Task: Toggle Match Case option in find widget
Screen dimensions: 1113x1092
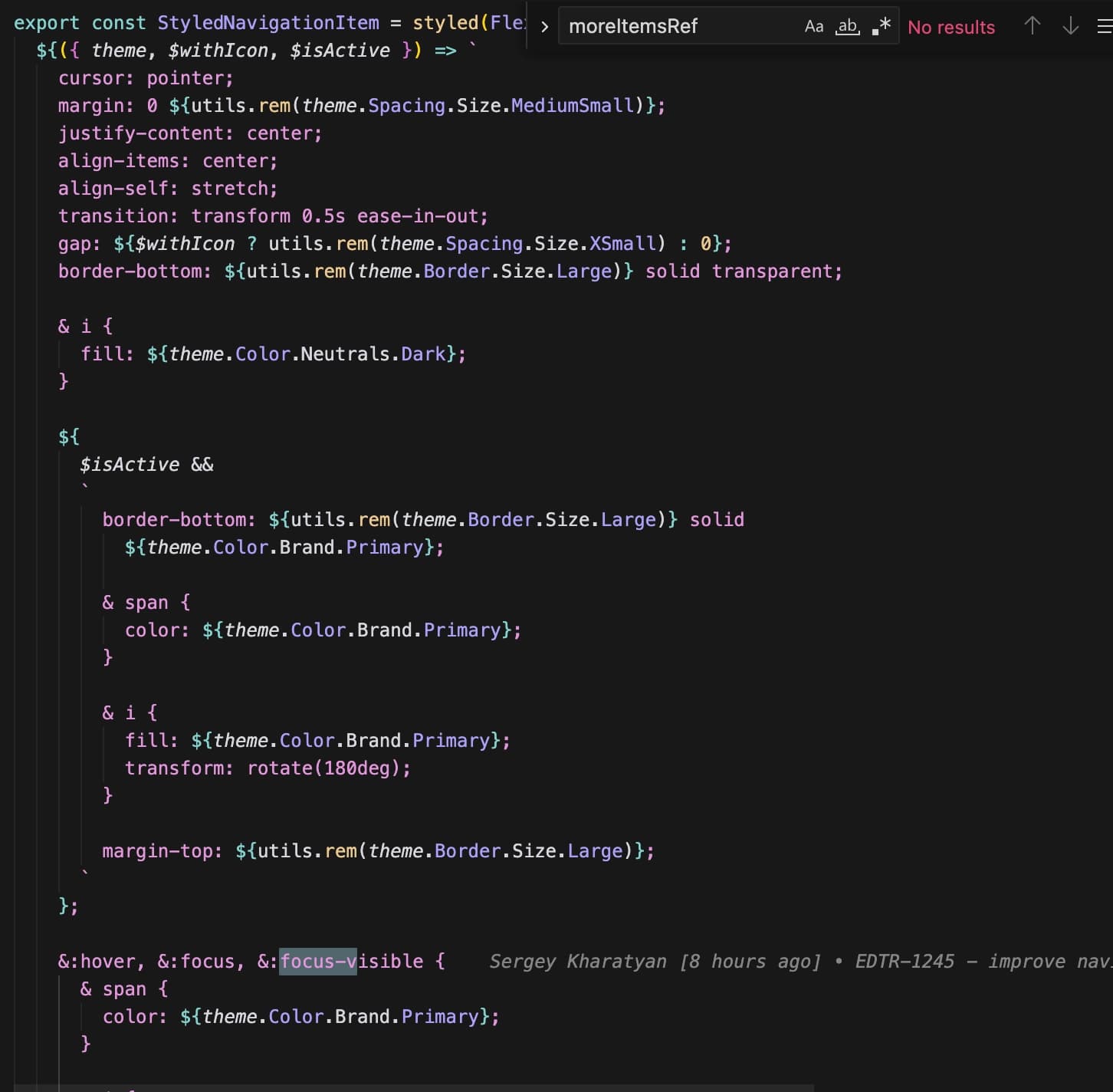Action: (813, 27)
